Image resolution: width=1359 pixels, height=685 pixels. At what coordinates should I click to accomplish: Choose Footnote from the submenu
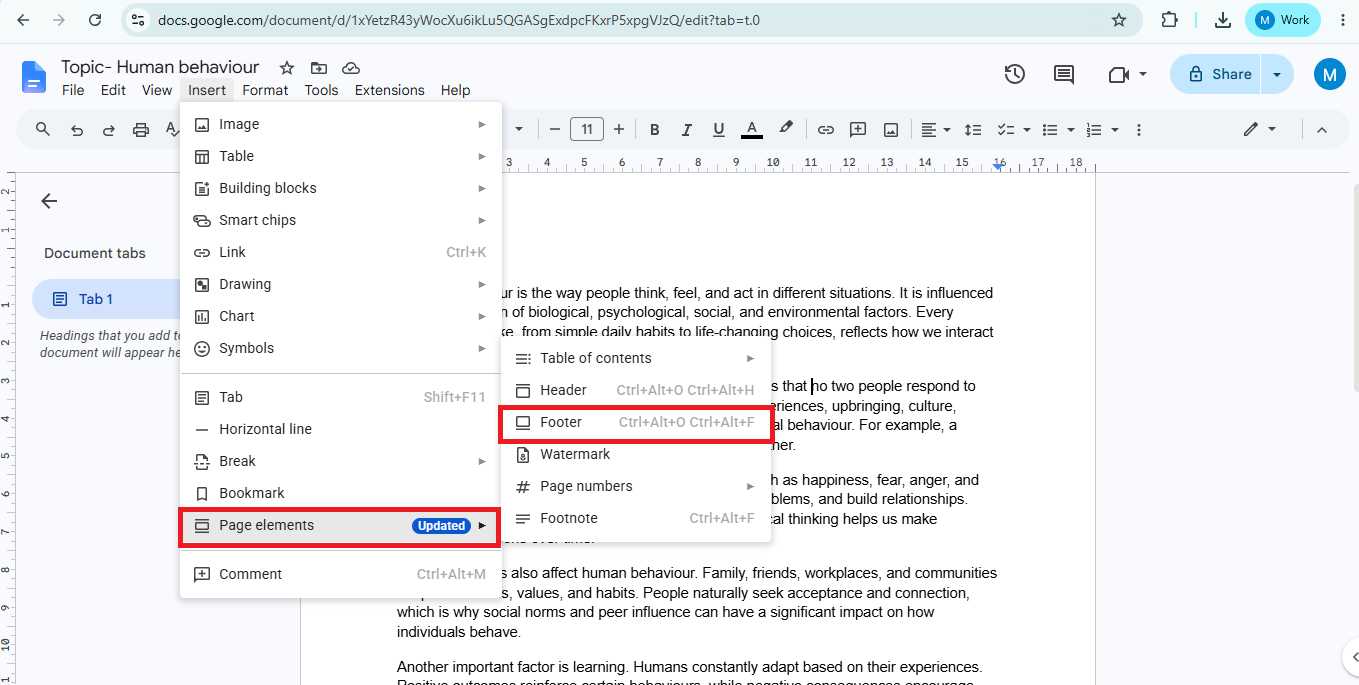pyautogui.click(x=635, y=518)
